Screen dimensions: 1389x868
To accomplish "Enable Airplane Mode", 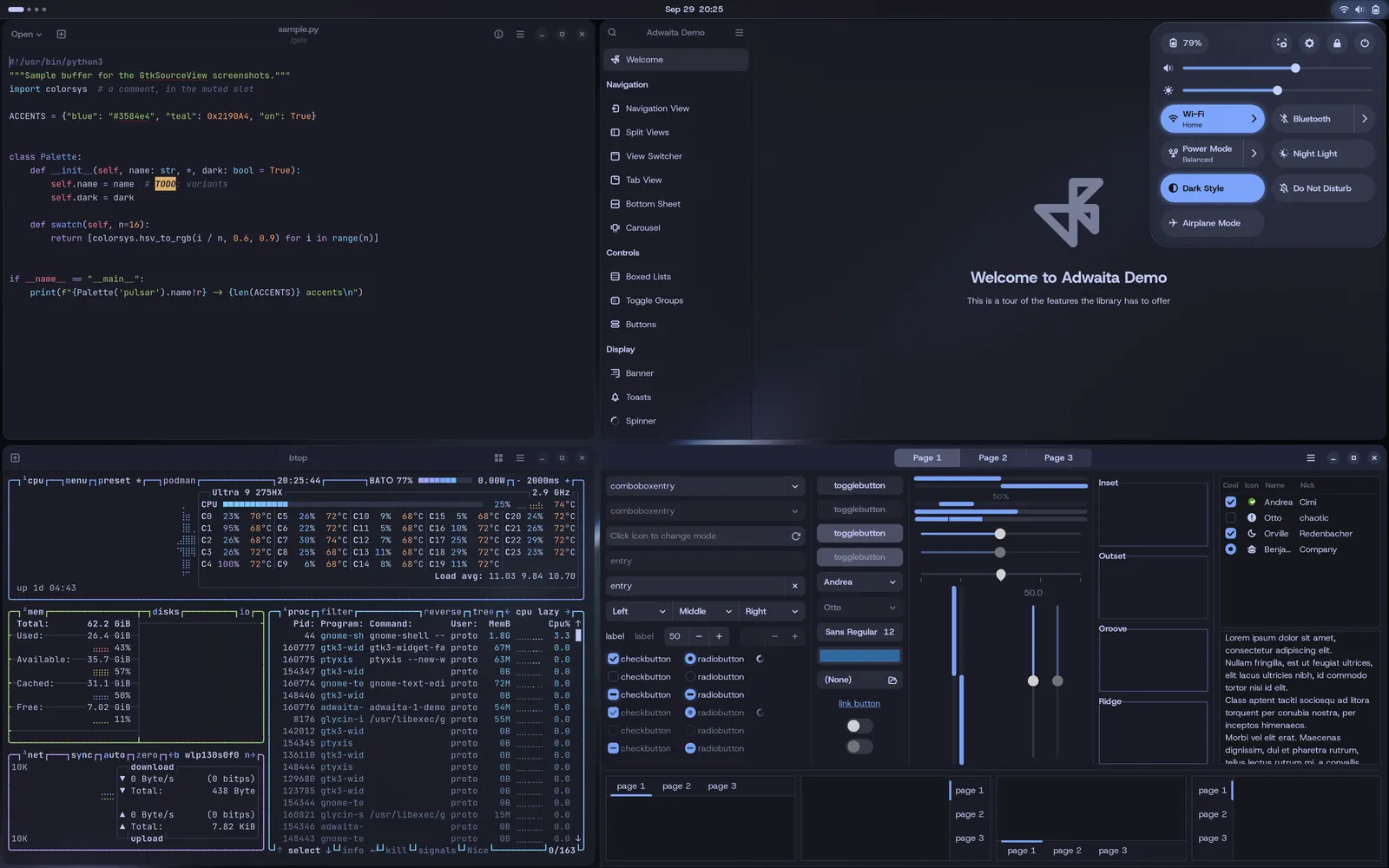I will coord(1212,223).
